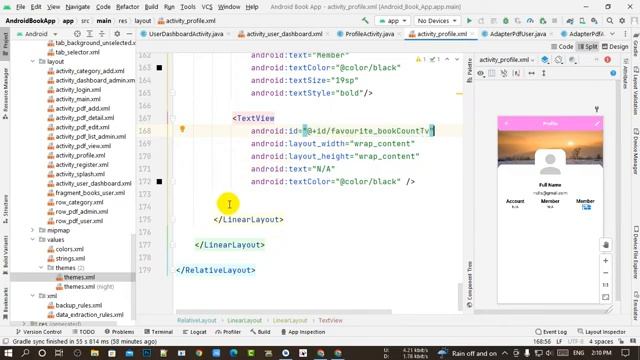Collapse the themes folder
The height and width of the screenshot is (360, 640).
41,268
